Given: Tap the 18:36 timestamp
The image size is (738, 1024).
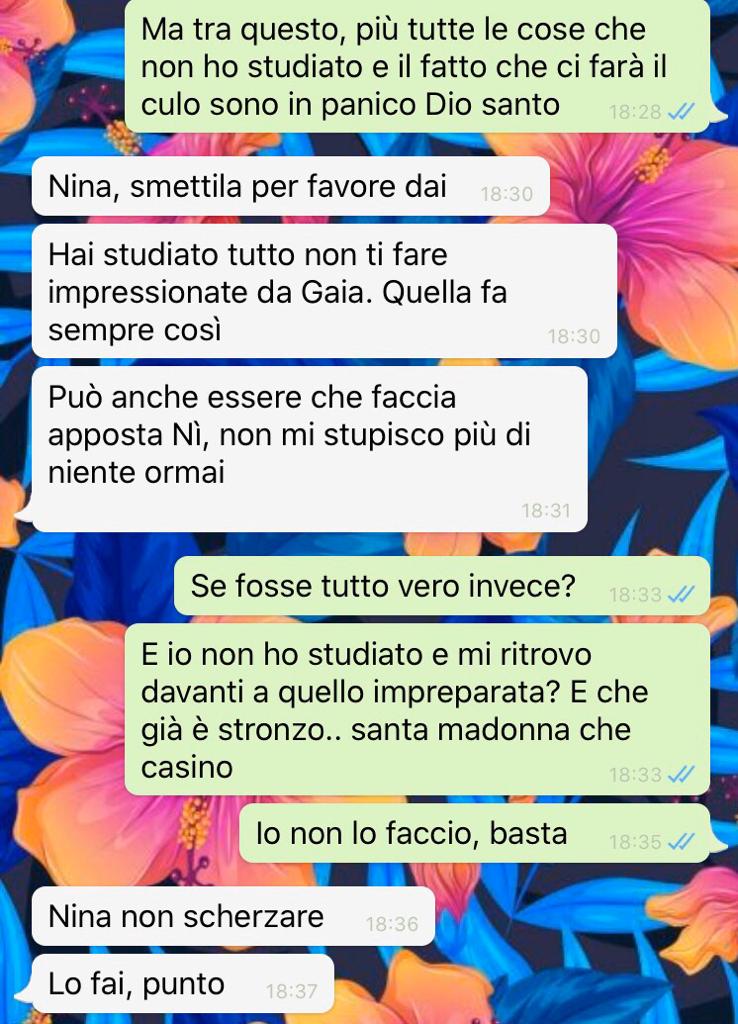Looking at the screenshot, I should (x=392, y=924).
